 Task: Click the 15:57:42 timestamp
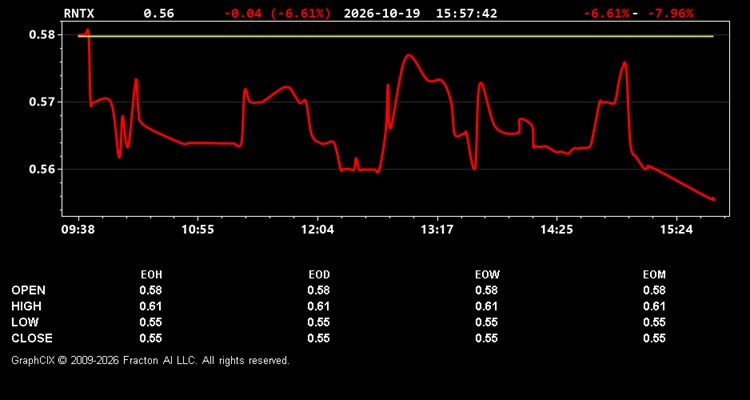(x=466, y=13)
